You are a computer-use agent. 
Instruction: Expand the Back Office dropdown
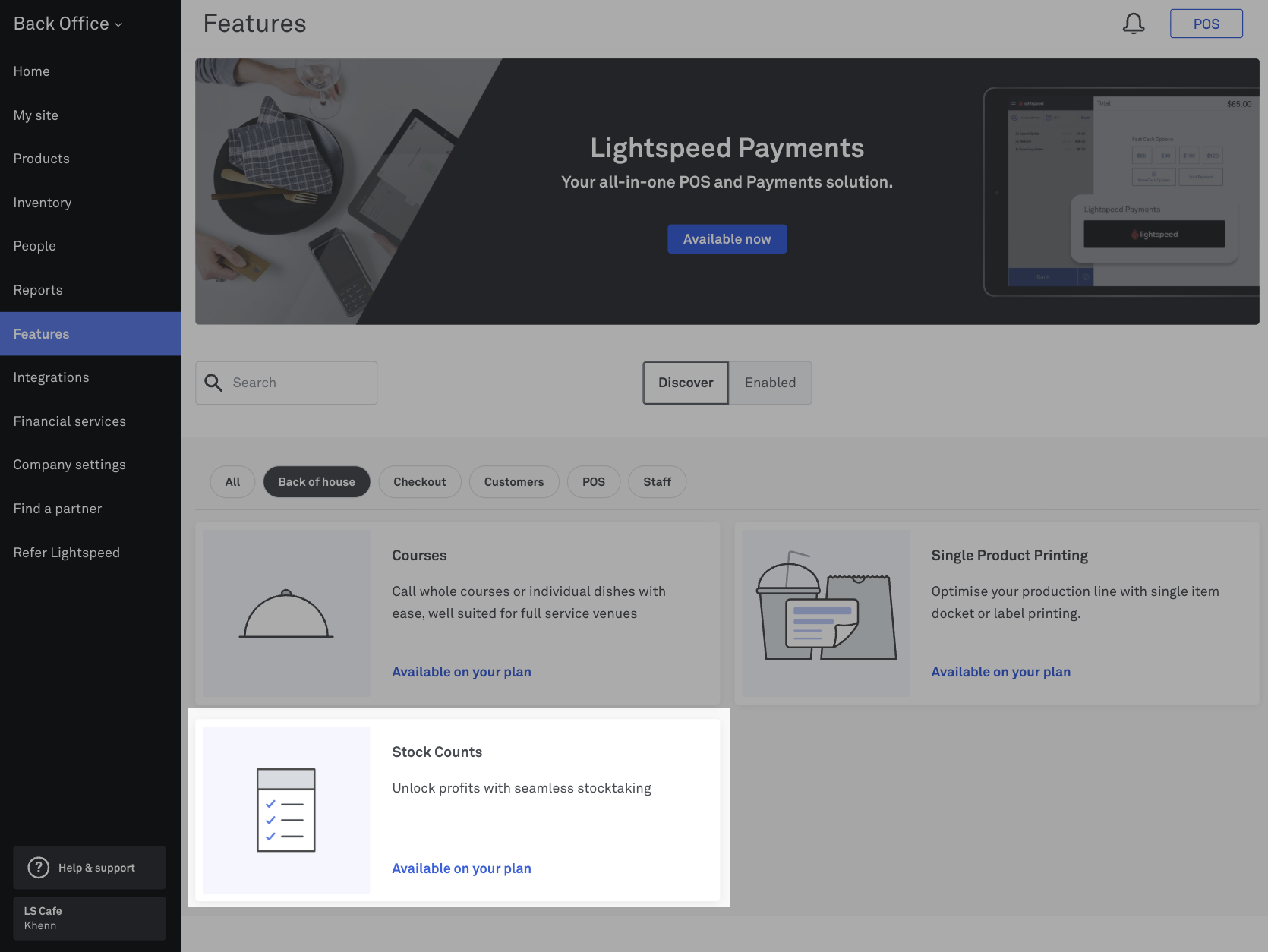click(68, 24)
